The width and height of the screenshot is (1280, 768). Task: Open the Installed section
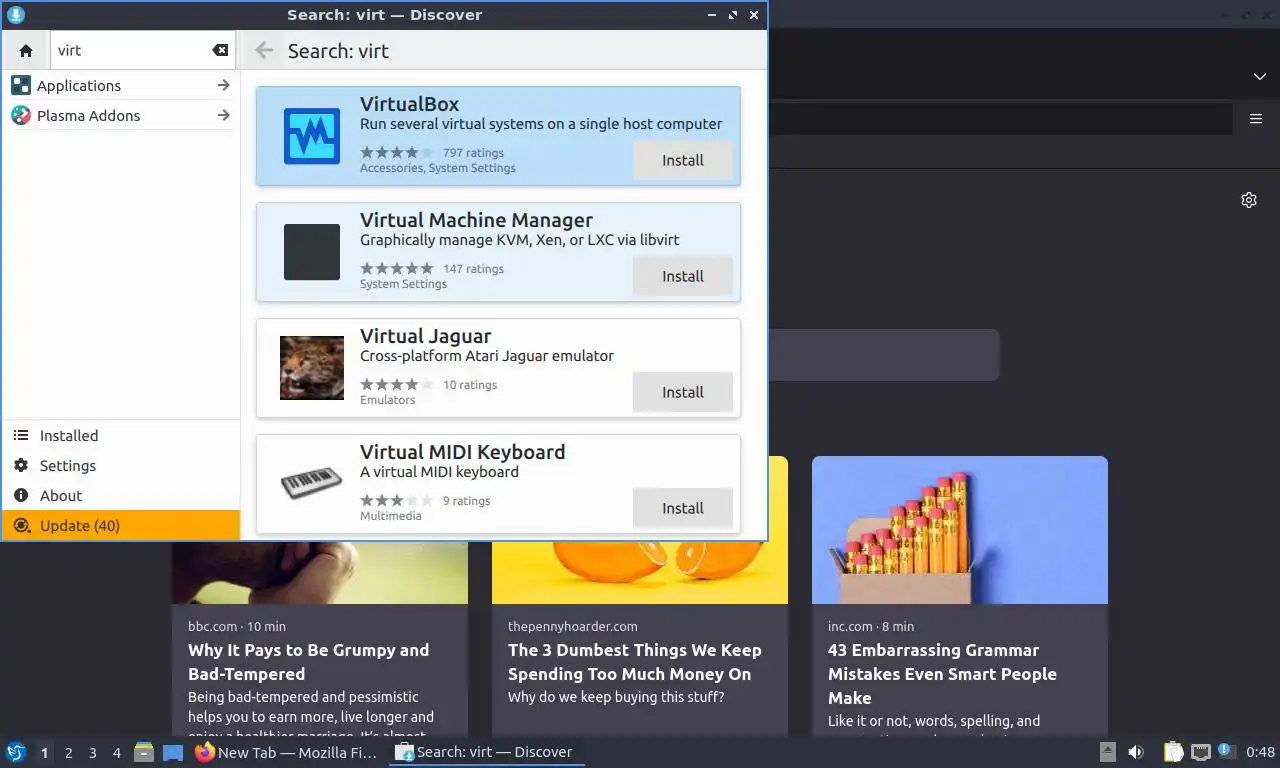(x=121, y=436)
